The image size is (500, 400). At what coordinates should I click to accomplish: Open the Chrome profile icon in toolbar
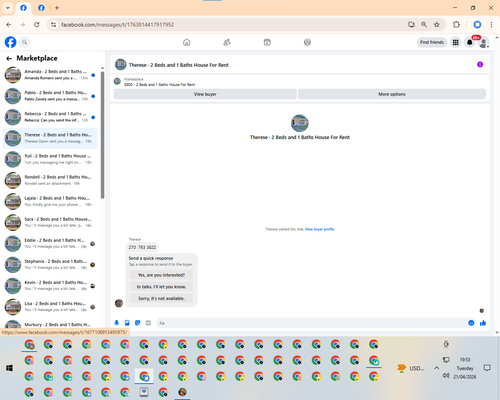[477, 24]
